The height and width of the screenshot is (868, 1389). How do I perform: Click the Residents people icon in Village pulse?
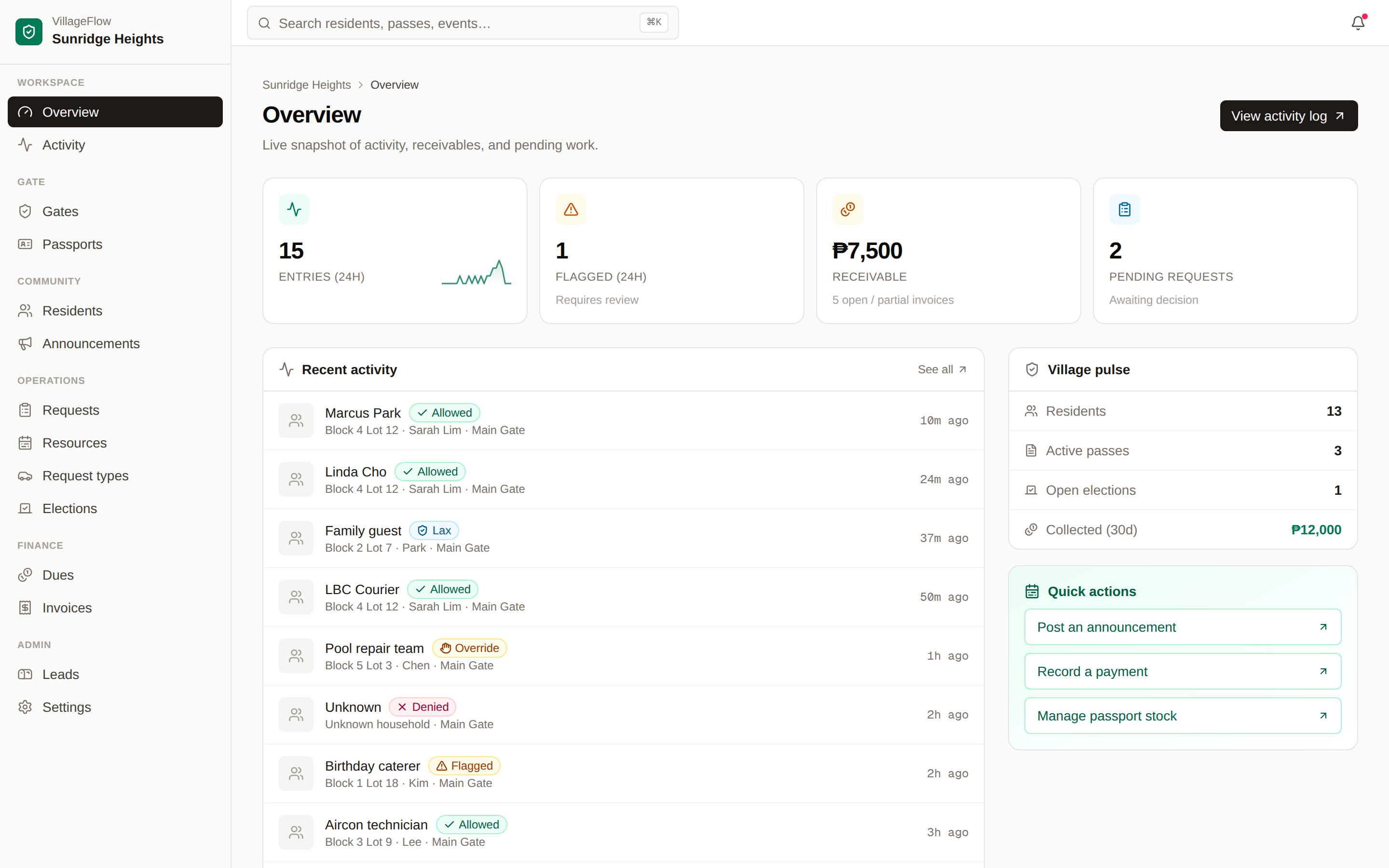pos(1032,411)
